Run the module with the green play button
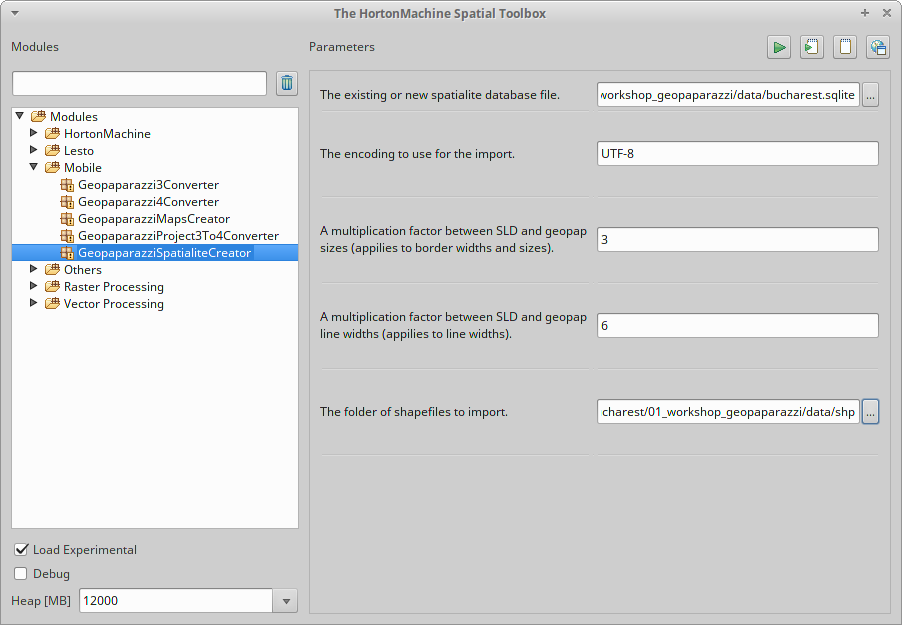This screenshot has width=902, height=625. (779, 47)
